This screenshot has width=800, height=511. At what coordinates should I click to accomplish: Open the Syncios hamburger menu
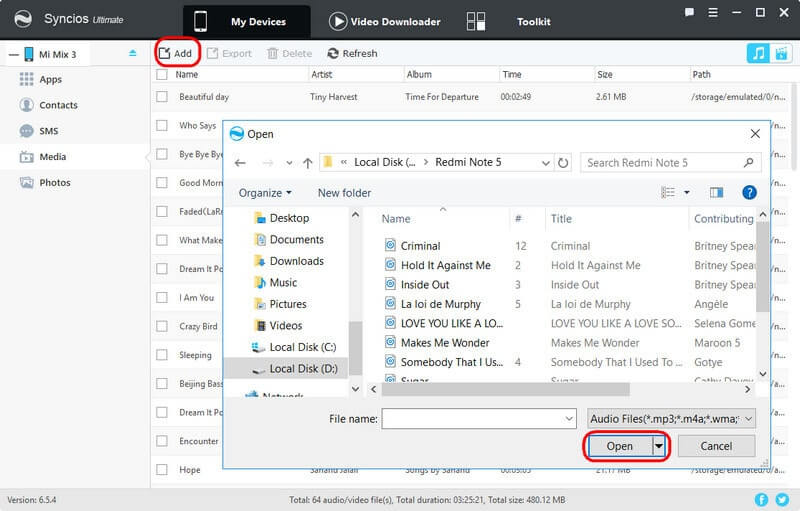coord(713,12)
